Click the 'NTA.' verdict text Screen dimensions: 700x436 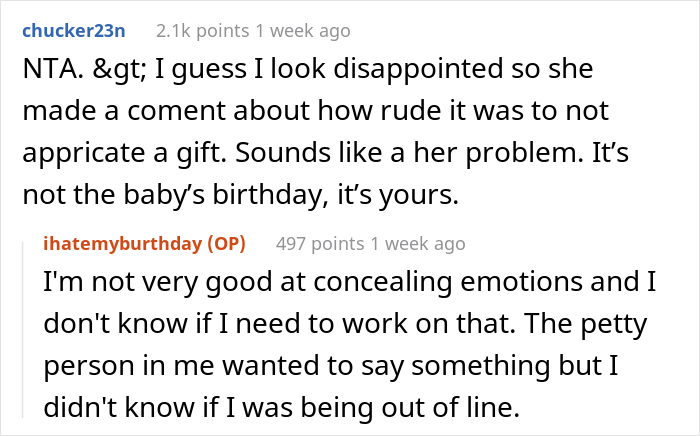[x=46, y=74]
